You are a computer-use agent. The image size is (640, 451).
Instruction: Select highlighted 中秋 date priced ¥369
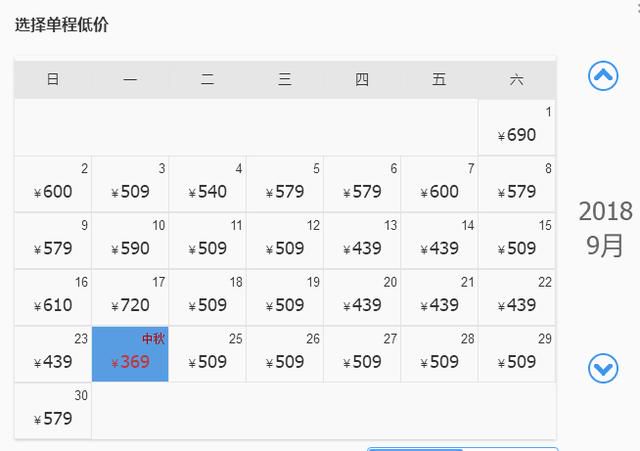pyautogui.click(x=130, y=354)
